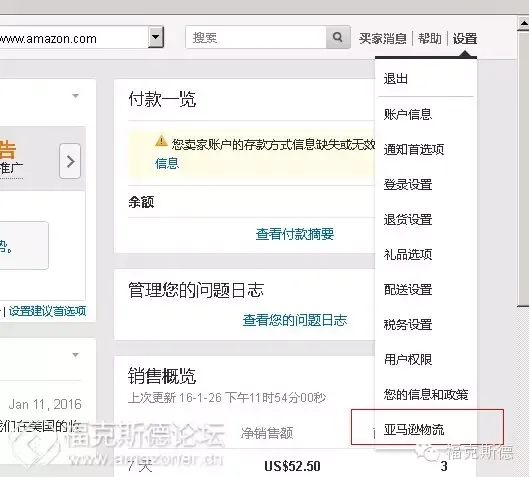Click the 查看付款摘要 link
The width and height of the screenshot is (529, 477).
(x=295, y=234)
